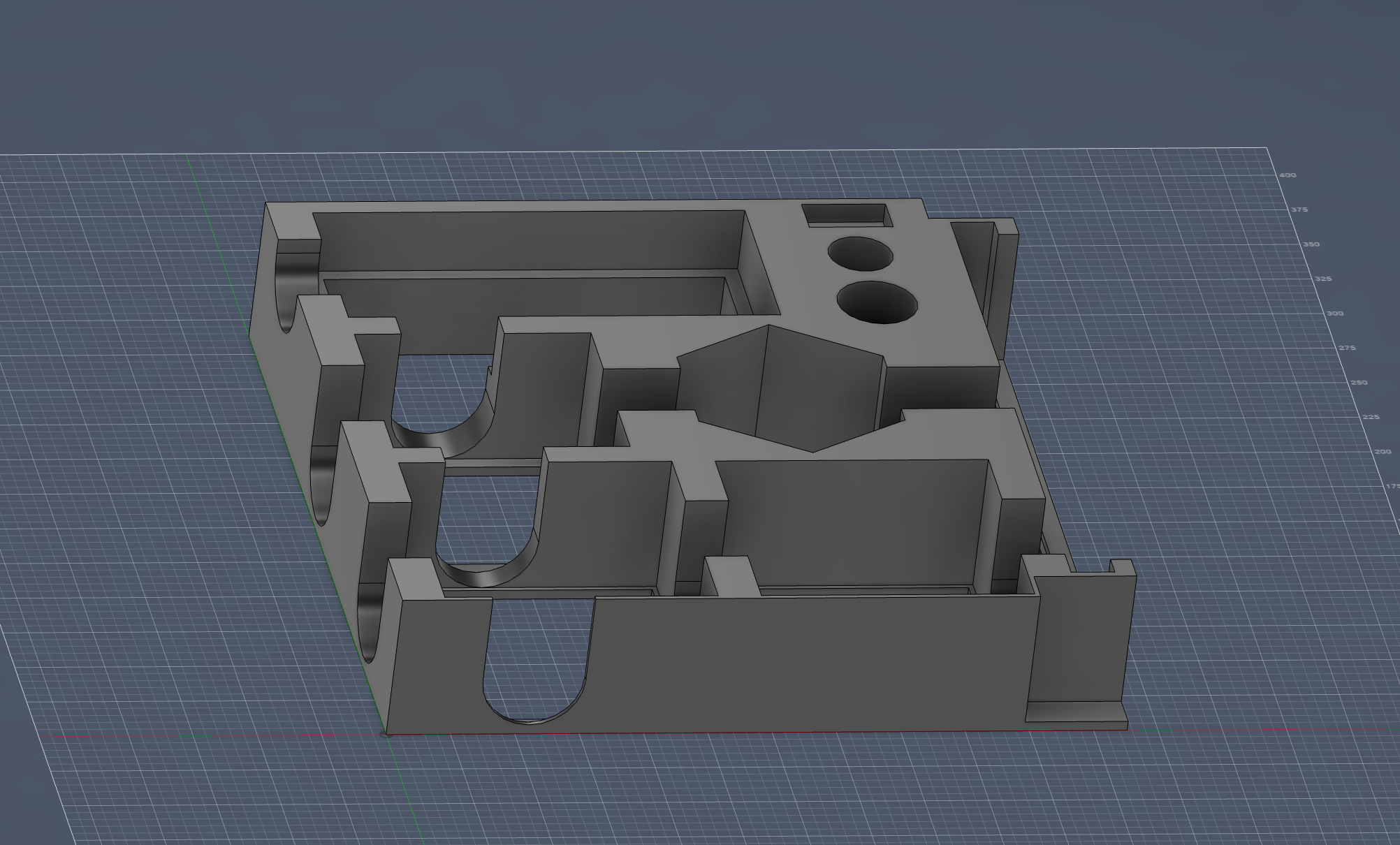Image resolution: width=1400 pixels, height=845 pixels.
Task: Click the grid ruler label "350"
Action: tap(1311, 244)
